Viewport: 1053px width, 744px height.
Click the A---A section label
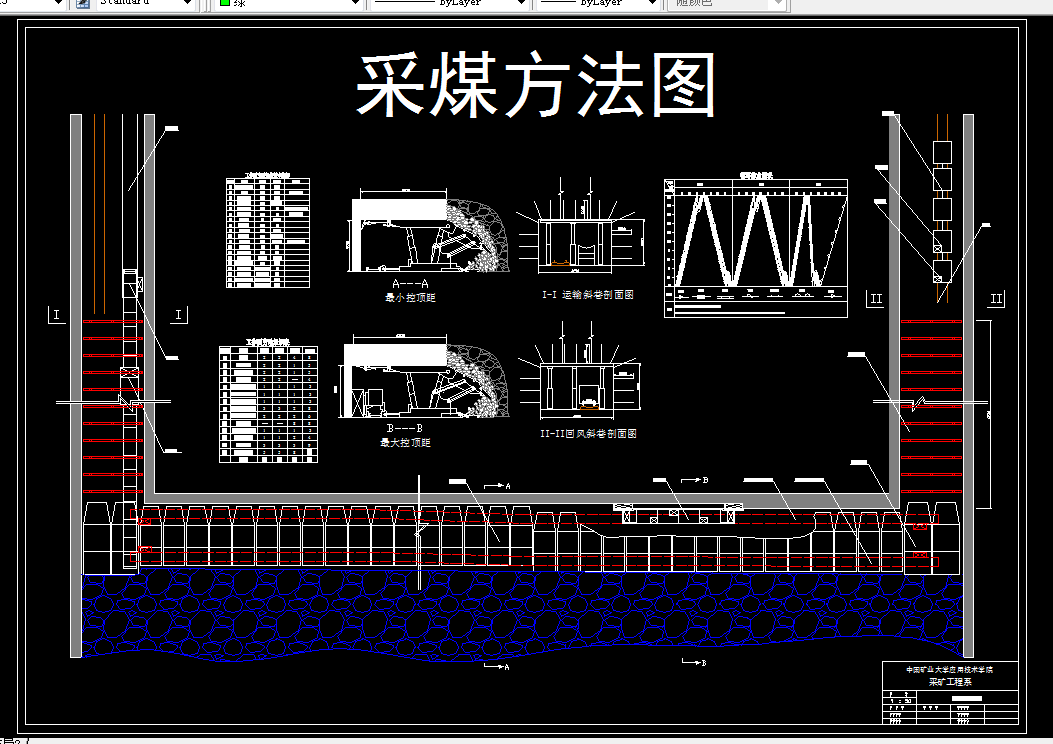tap(410, 284)
